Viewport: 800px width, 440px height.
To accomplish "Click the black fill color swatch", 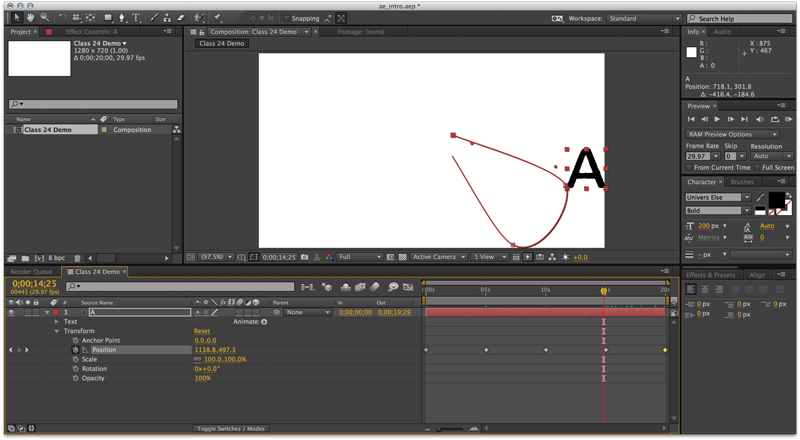I will [x=776, y=200].
